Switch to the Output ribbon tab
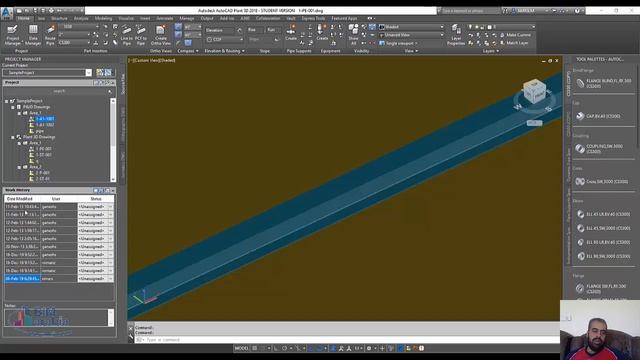640x360 pixels. pyautogui.click(x=207, y=18)
